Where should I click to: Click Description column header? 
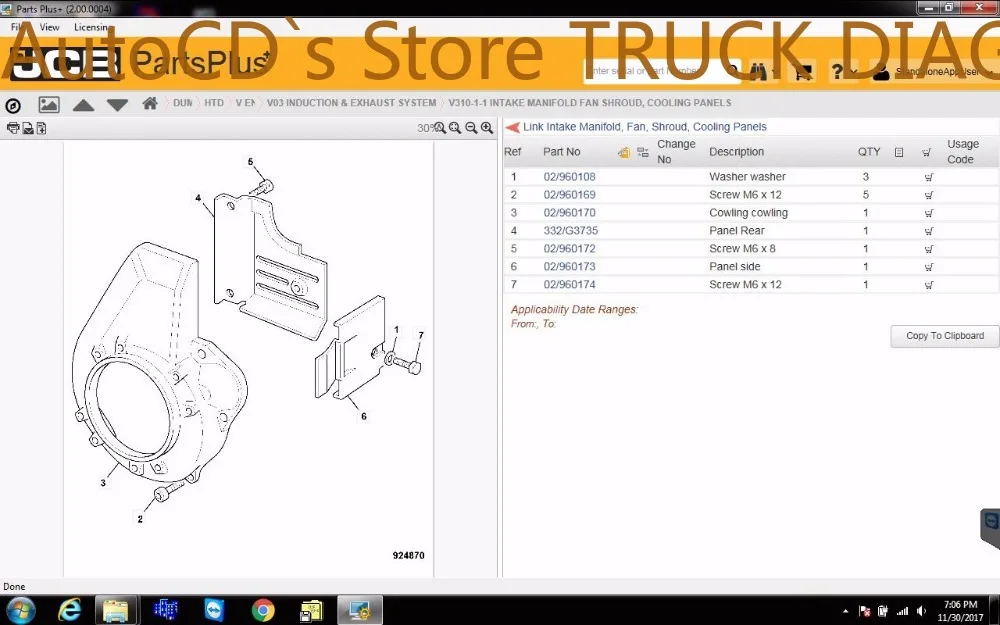click(737, 152)
